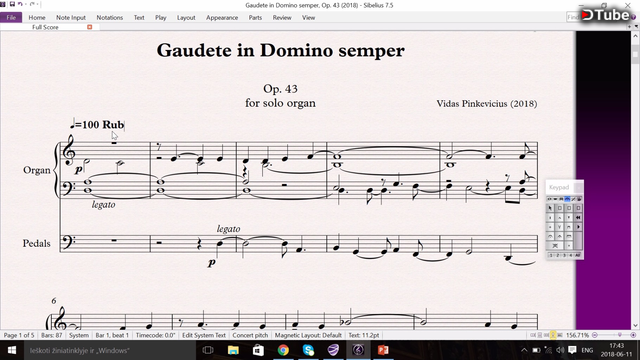Toggle voice 3 on the Keypad
The width and height of the screenshot is (640, 360).
click(564, 256)
